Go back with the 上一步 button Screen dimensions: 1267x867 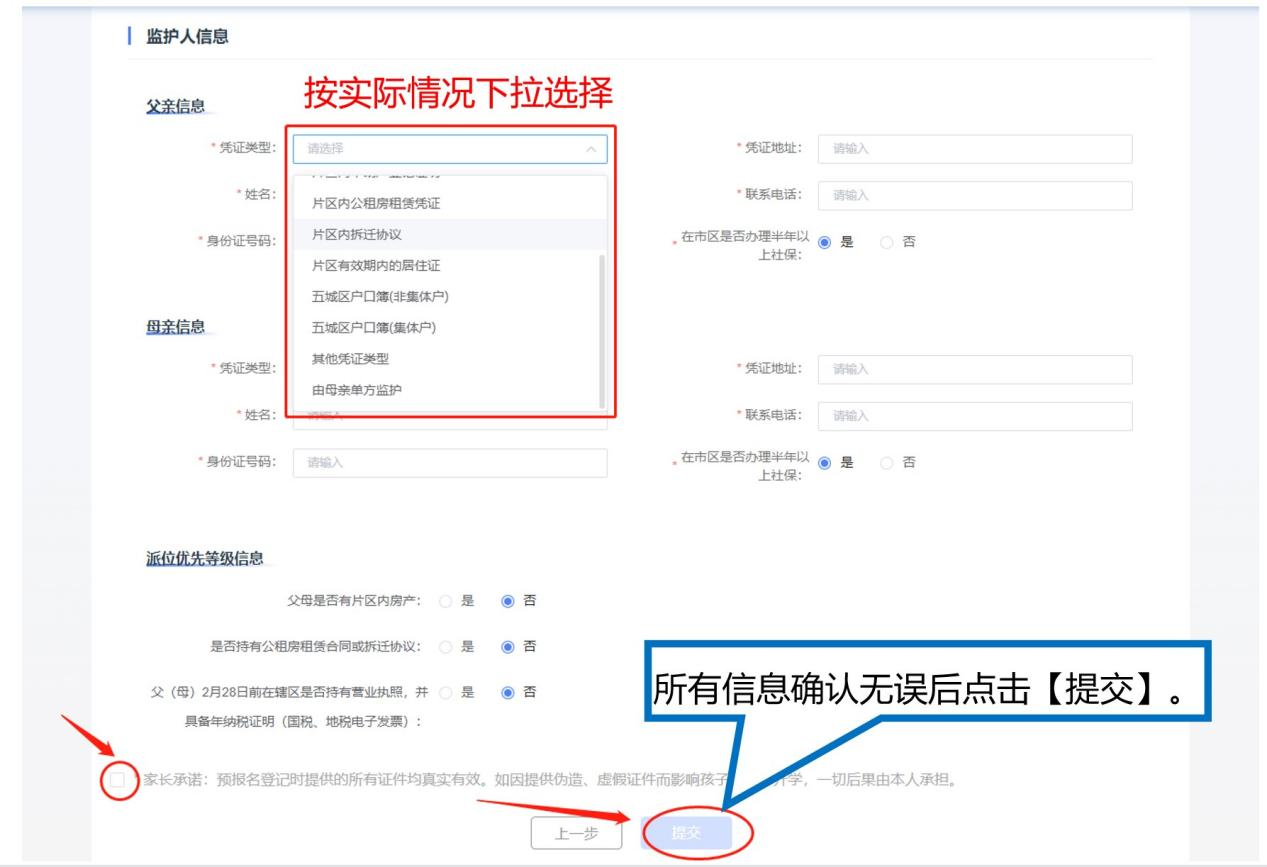point(576,833)
